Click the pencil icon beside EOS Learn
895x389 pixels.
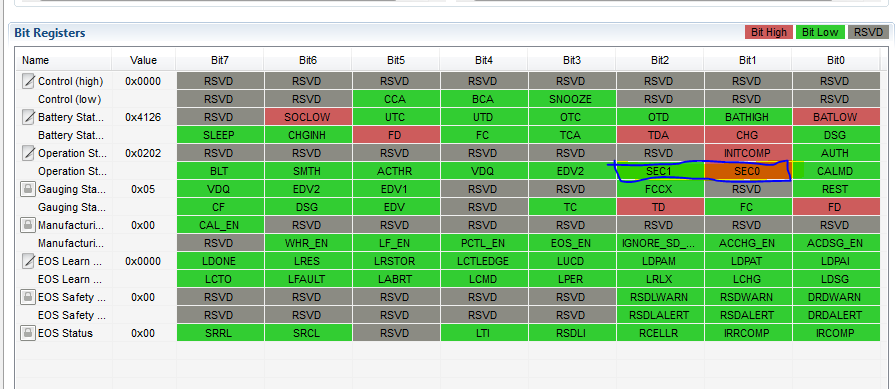coord(28,261)
